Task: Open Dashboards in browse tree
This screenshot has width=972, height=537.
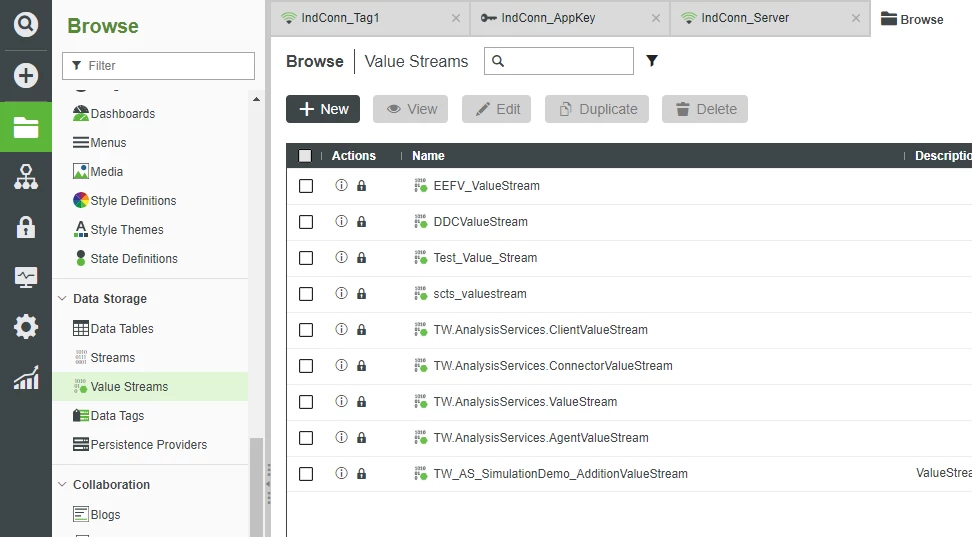Action: 115,113
